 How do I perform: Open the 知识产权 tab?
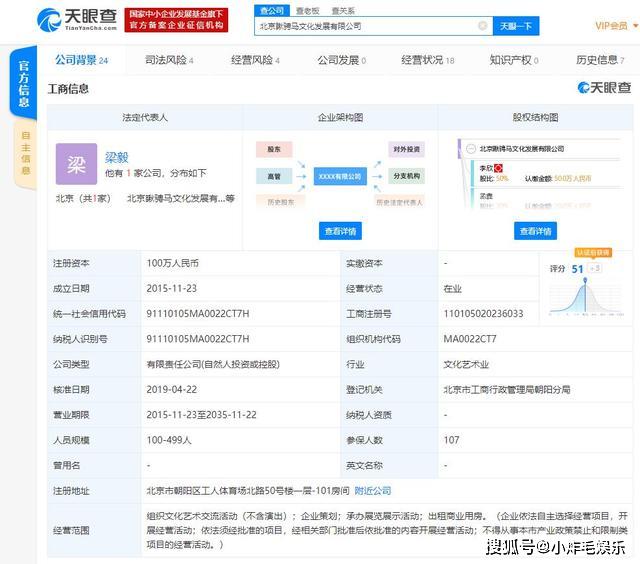tap(514, 60)
